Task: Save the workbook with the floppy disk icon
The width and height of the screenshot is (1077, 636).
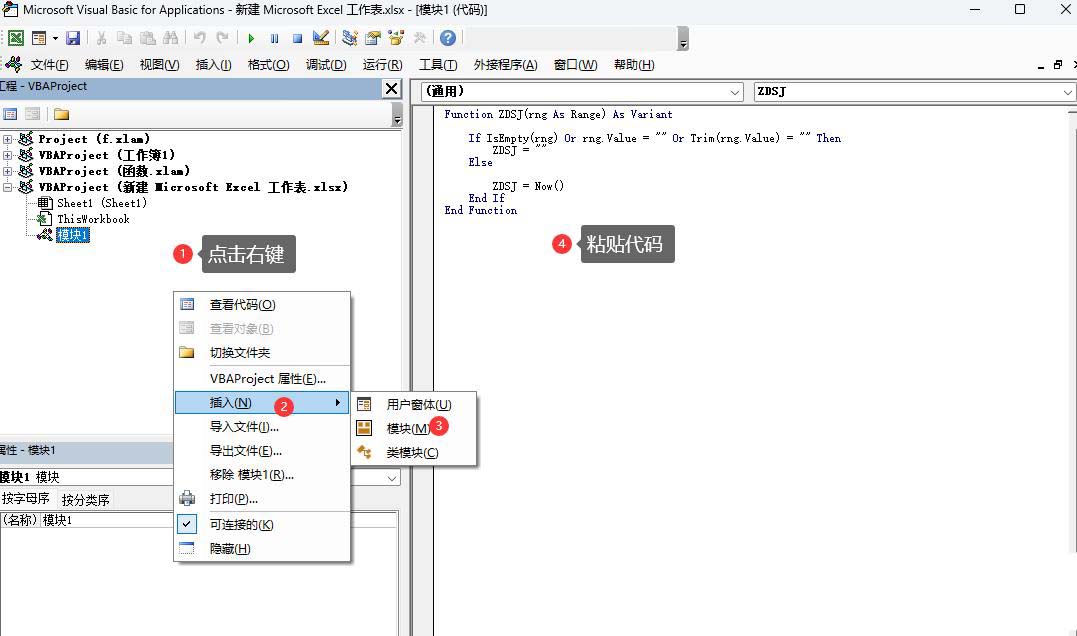Action: coord(73,38)
